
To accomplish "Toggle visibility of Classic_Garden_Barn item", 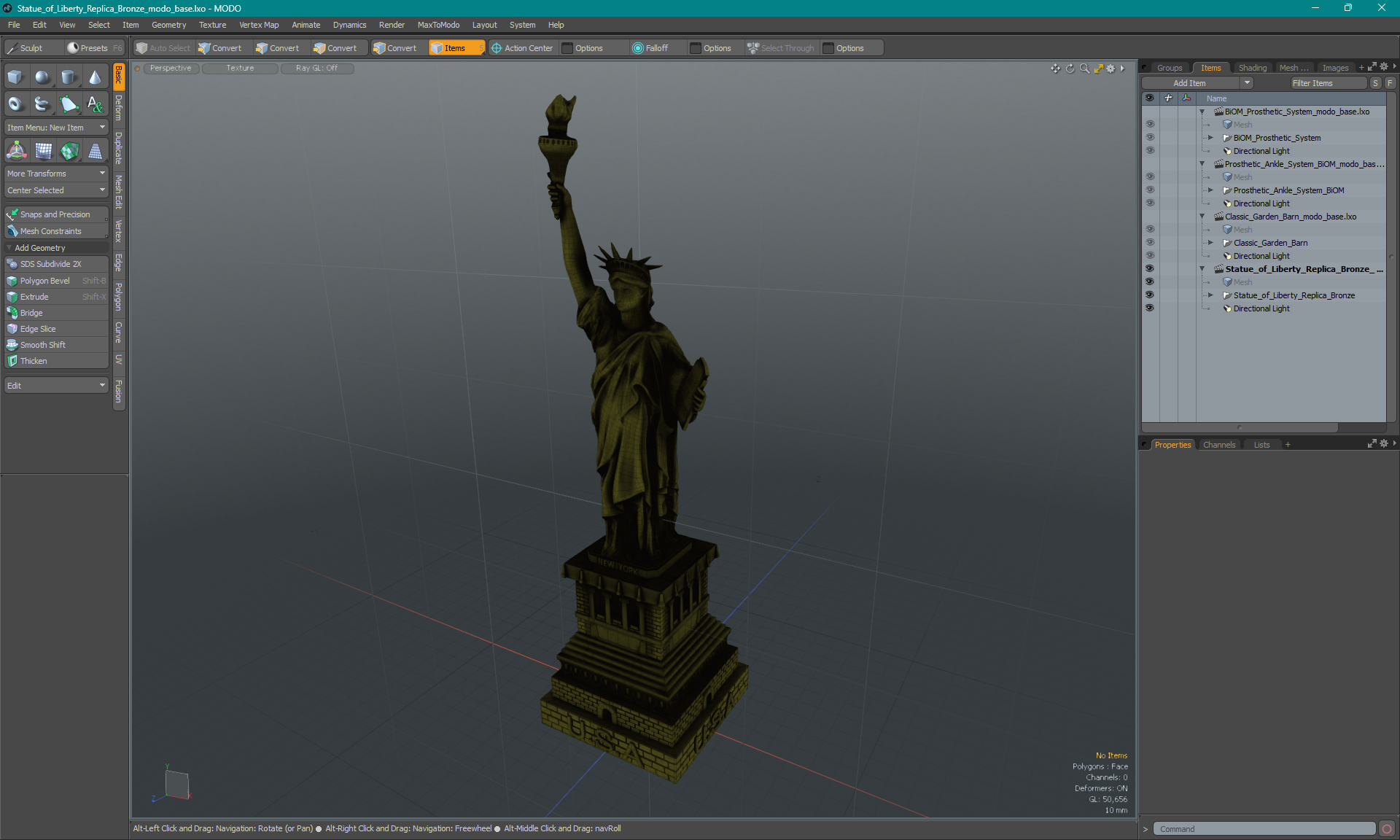I will 1150,243.
